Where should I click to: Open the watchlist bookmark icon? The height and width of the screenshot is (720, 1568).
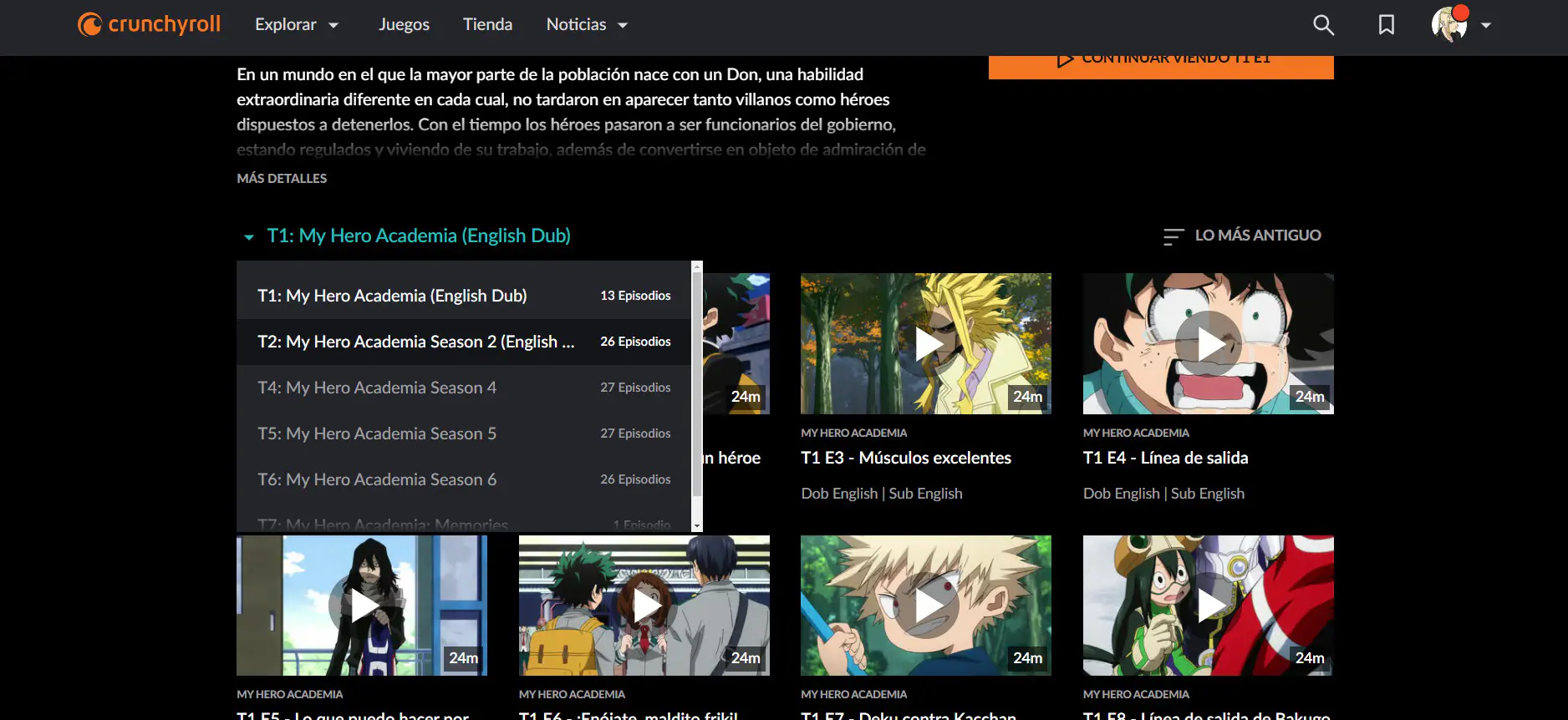click(x=1387, y=25)
